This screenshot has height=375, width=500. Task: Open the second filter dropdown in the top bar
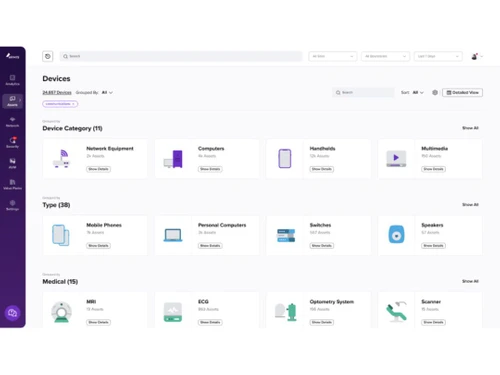point(385,56)
